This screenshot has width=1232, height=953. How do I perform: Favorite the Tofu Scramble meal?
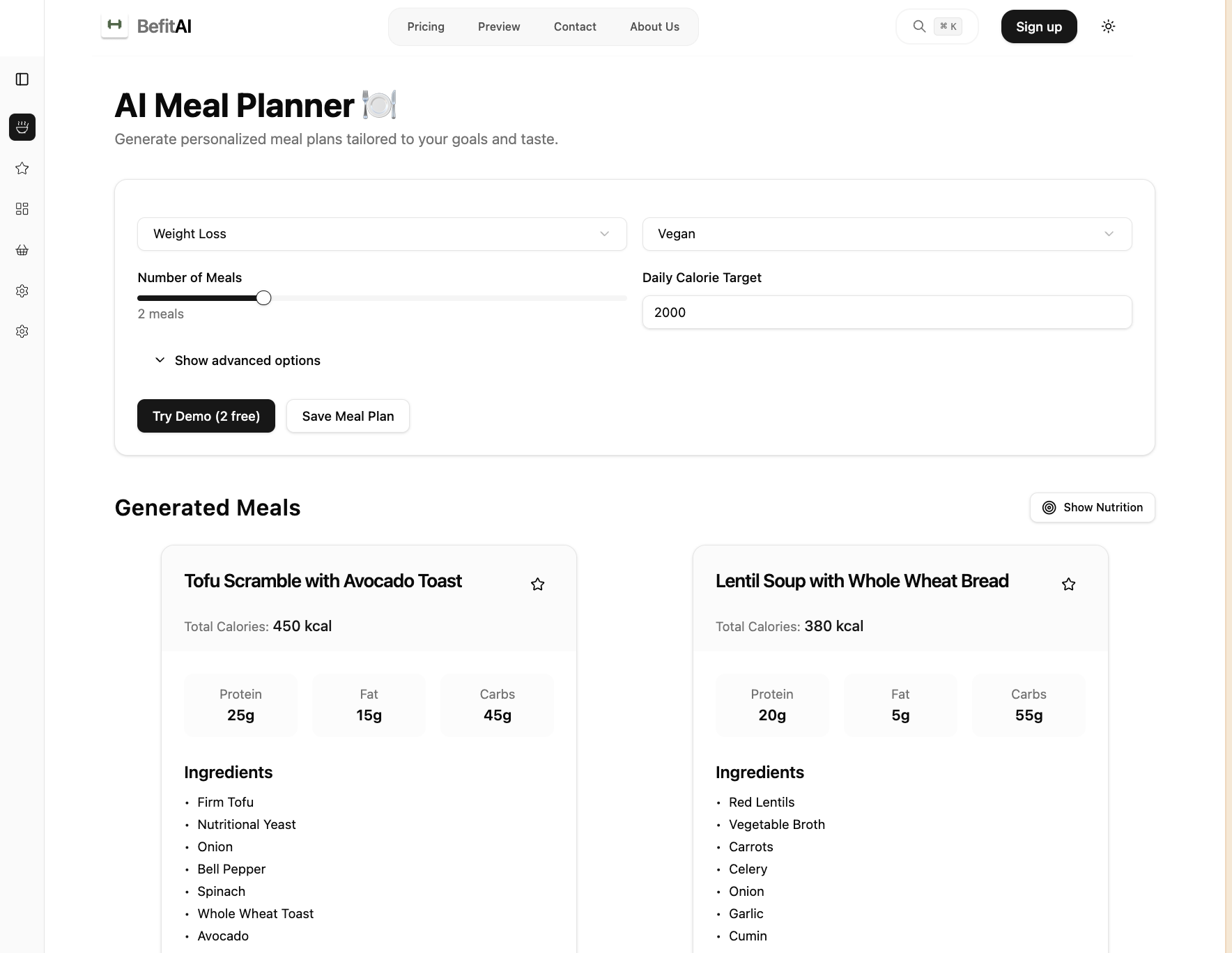[537, 584]
